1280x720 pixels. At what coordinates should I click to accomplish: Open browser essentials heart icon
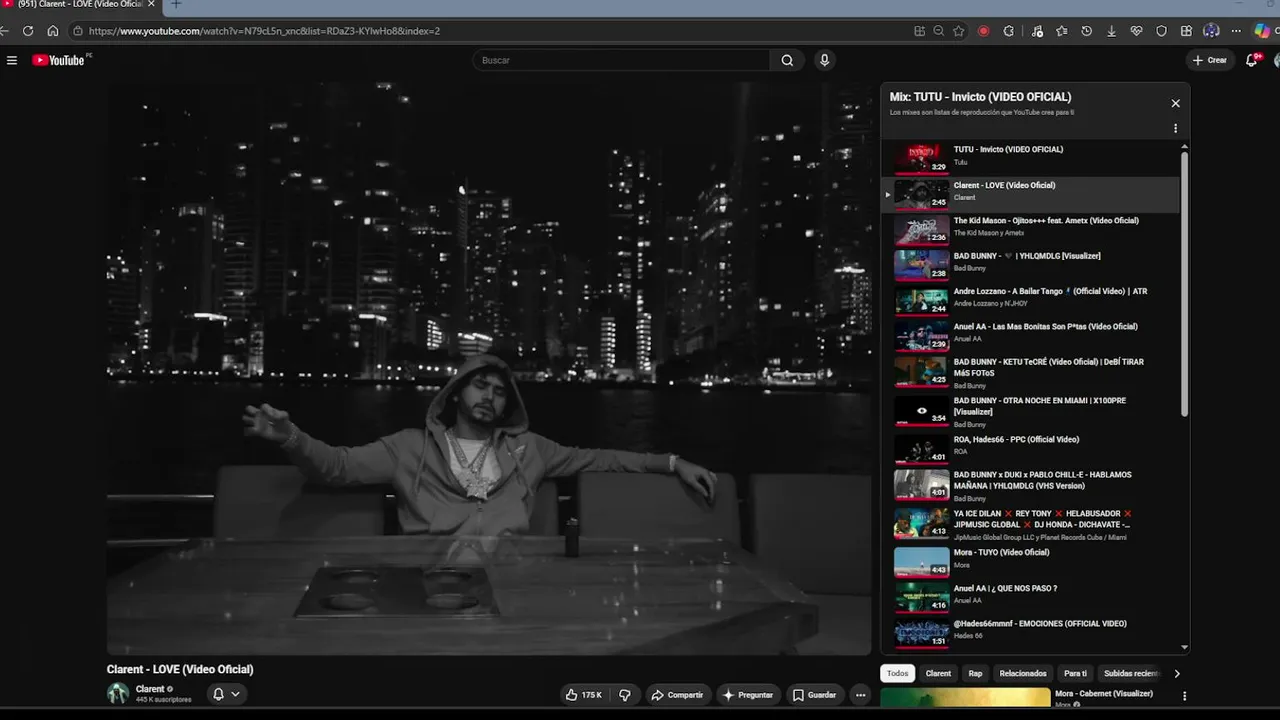pos(1136,31)
